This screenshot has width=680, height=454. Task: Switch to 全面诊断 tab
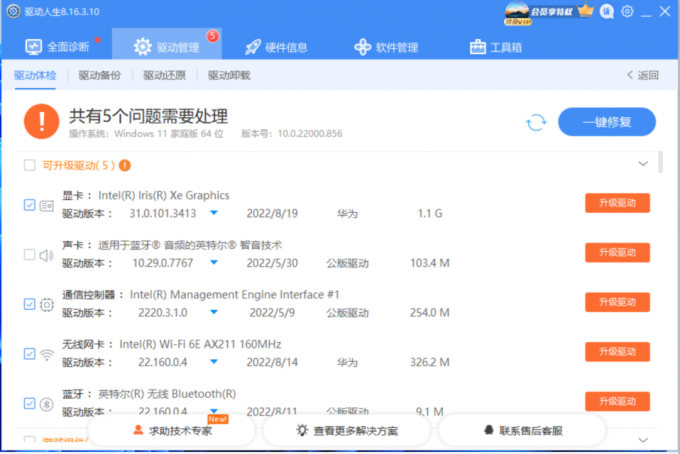[57, 47]
